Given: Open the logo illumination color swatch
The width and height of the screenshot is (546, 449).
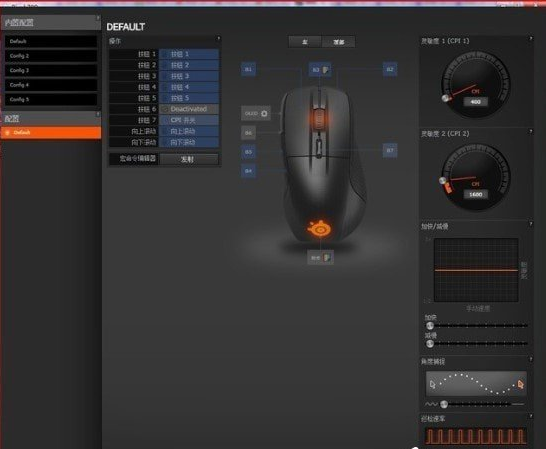Looking at the screenshot, I should (327, 257).
